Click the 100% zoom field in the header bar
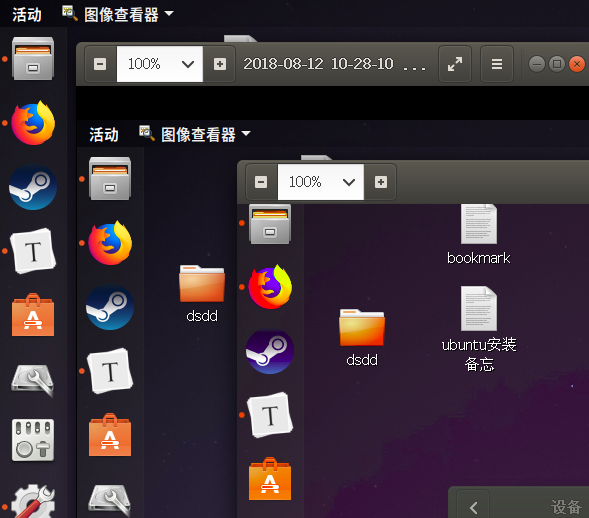The image size is (589, 518). click(160, 64)
